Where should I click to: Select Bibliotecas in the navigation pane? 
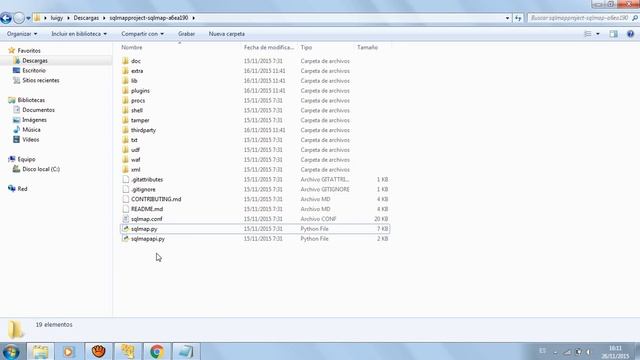point(31,100)
